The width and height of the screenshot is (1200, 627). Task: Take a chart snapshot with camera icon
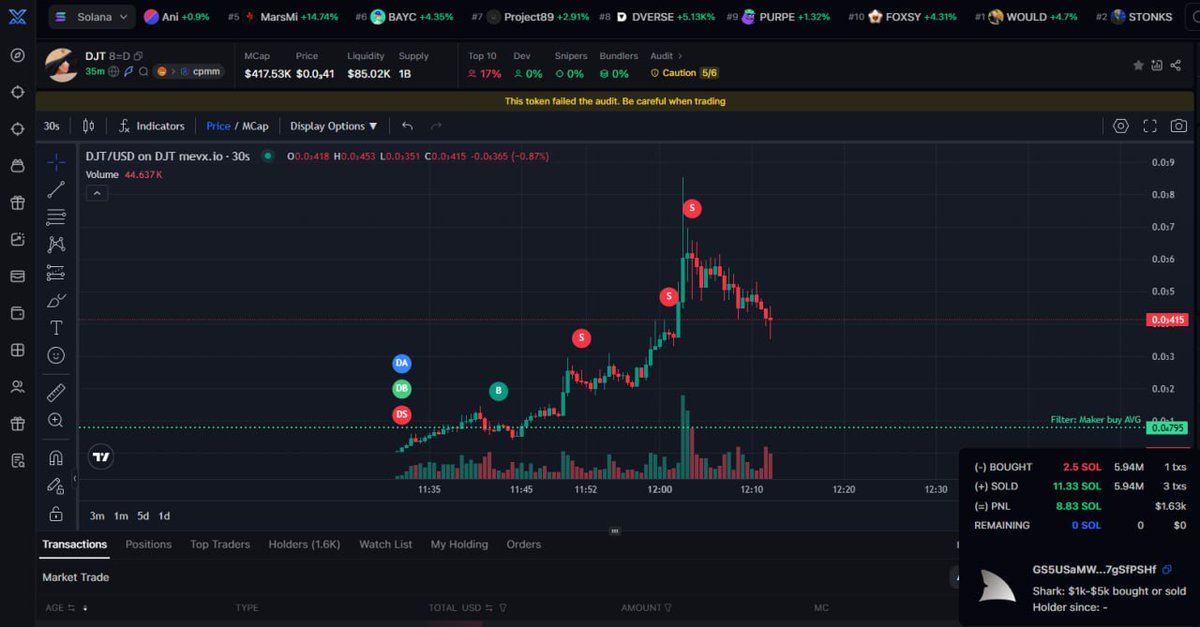(x=1179, y=126)
